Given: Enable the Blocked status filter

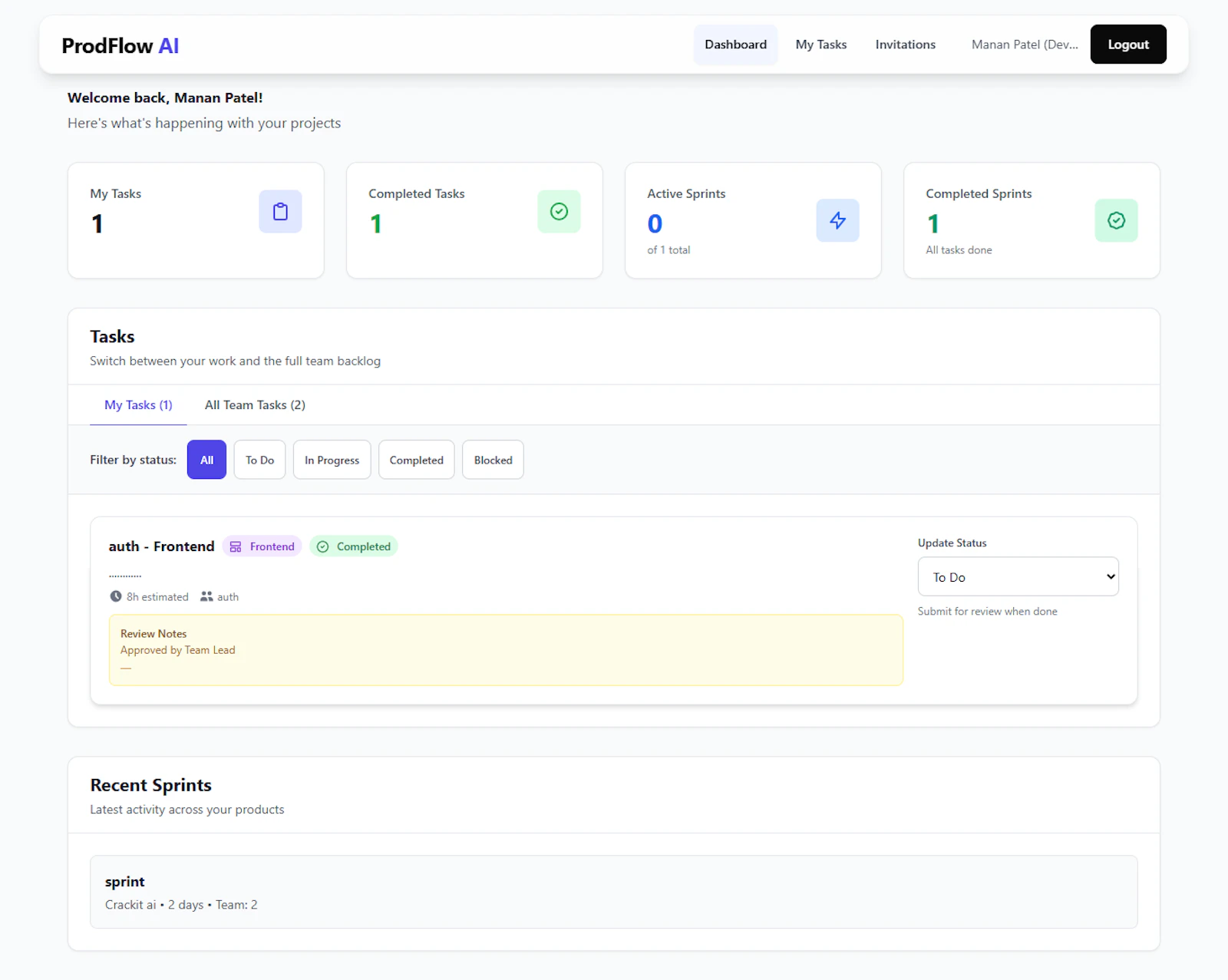Looking at the screenshot, I should pyautogui.click(x=492, y=460).
